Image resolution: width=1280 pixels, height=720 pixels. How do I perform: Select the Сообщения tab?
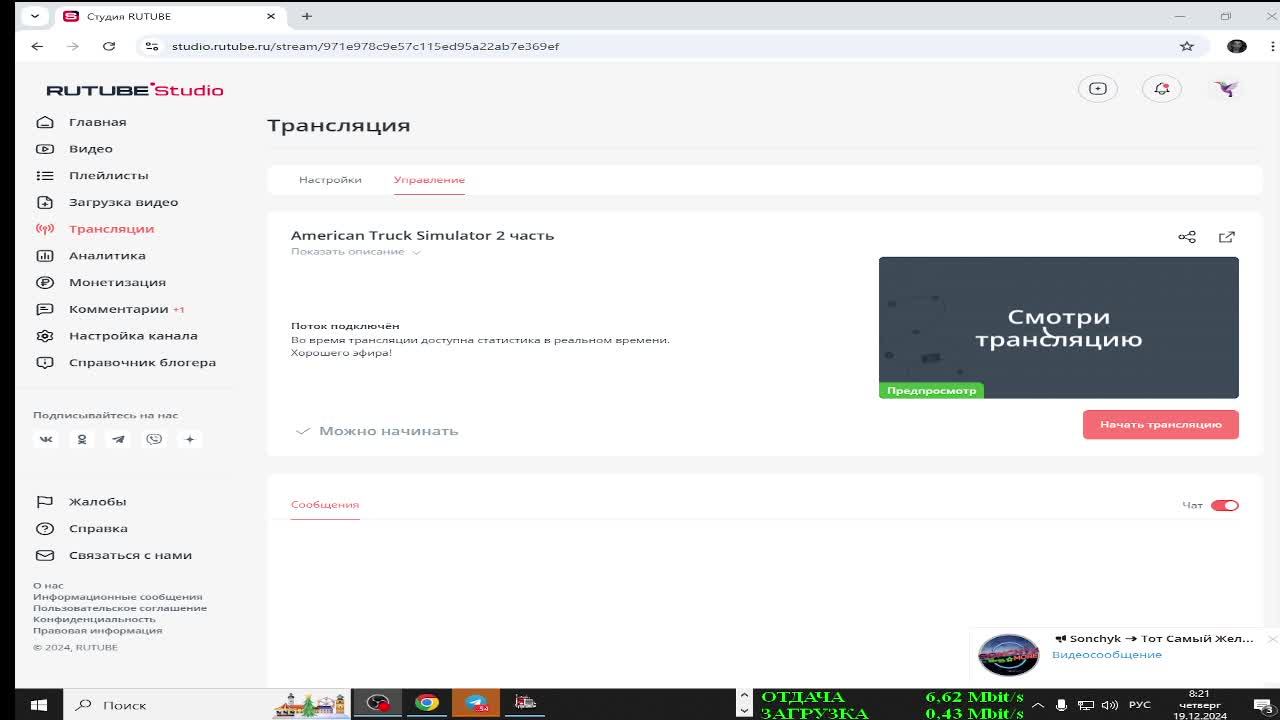point(325,505)
